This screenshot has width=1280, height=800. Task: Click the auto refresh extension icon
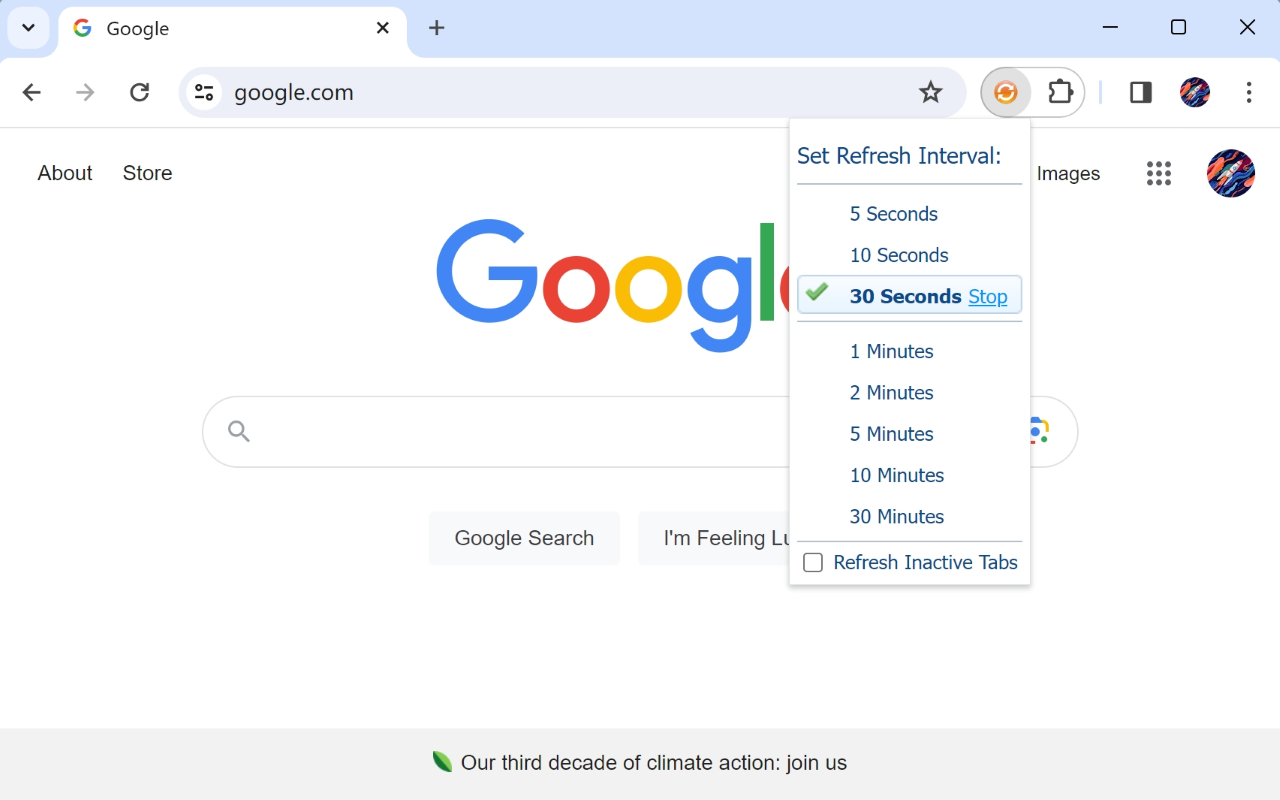click(x=1006, y=93)
